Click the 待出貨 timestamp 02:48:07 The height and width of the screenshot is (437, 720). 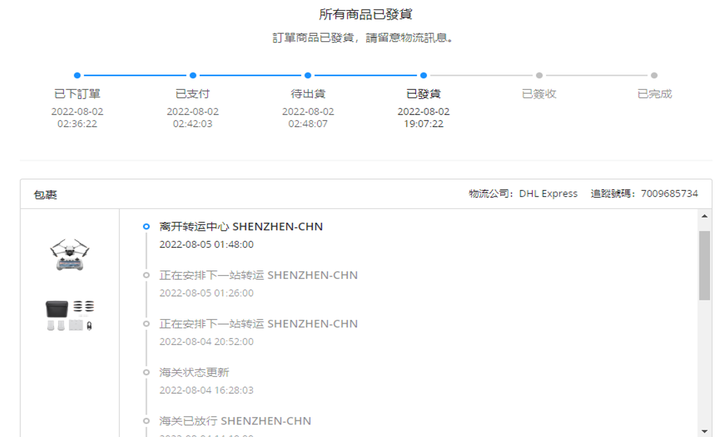tap(308, 124)
